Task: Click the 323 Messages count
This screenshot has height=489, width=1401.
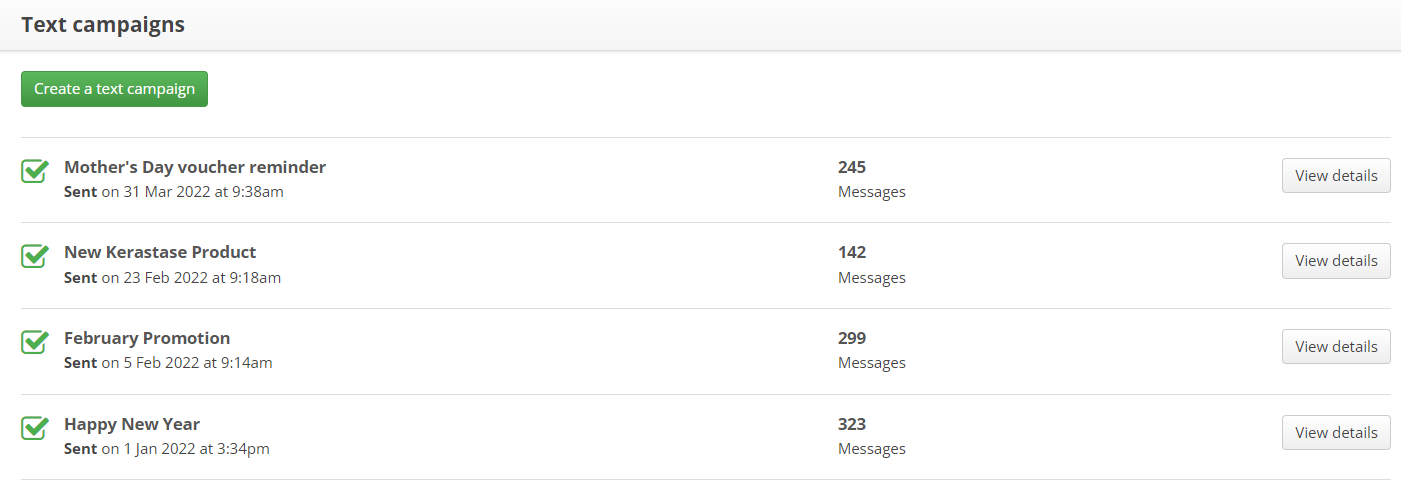Action: [872, 436]
